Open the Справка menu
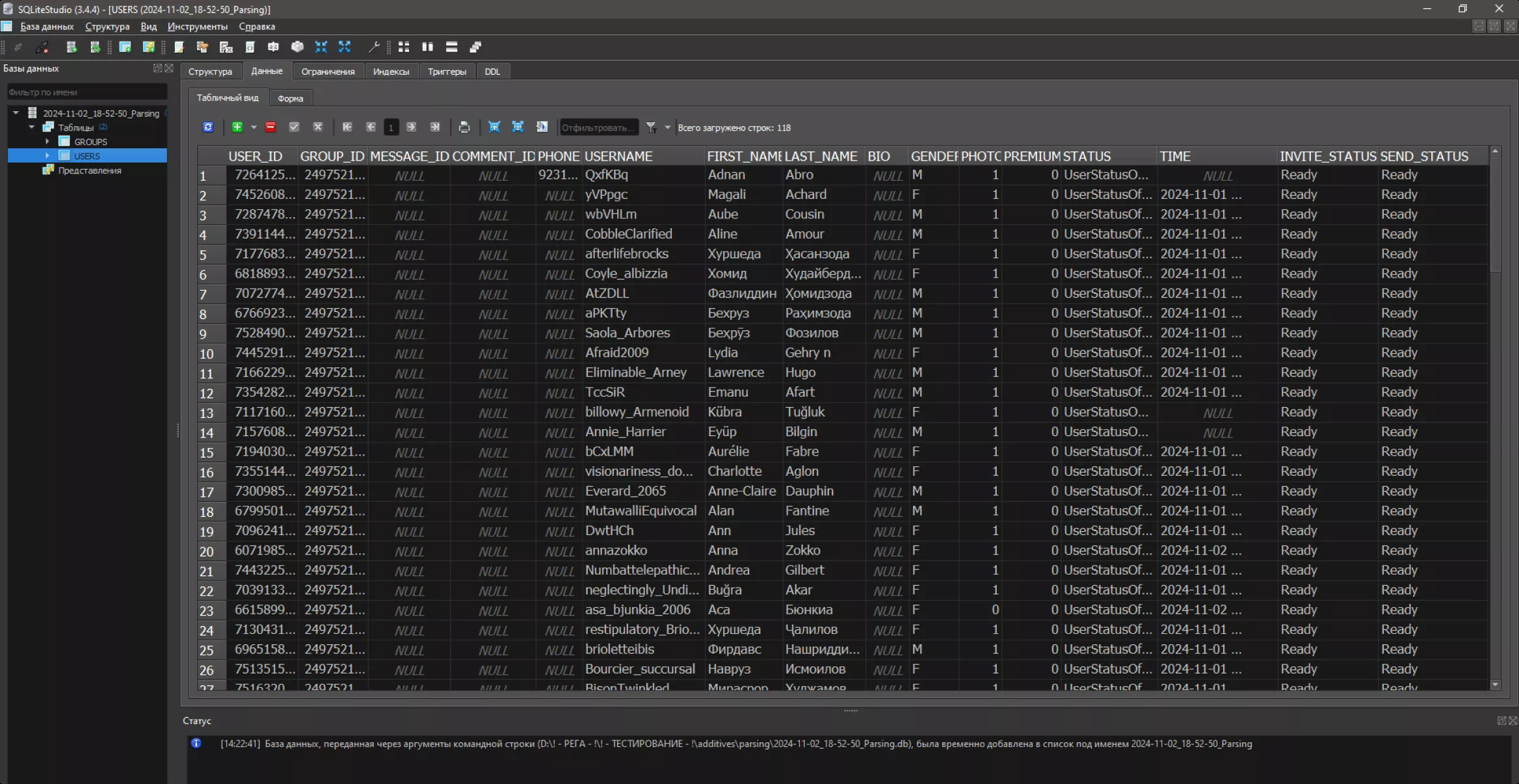 257,27
